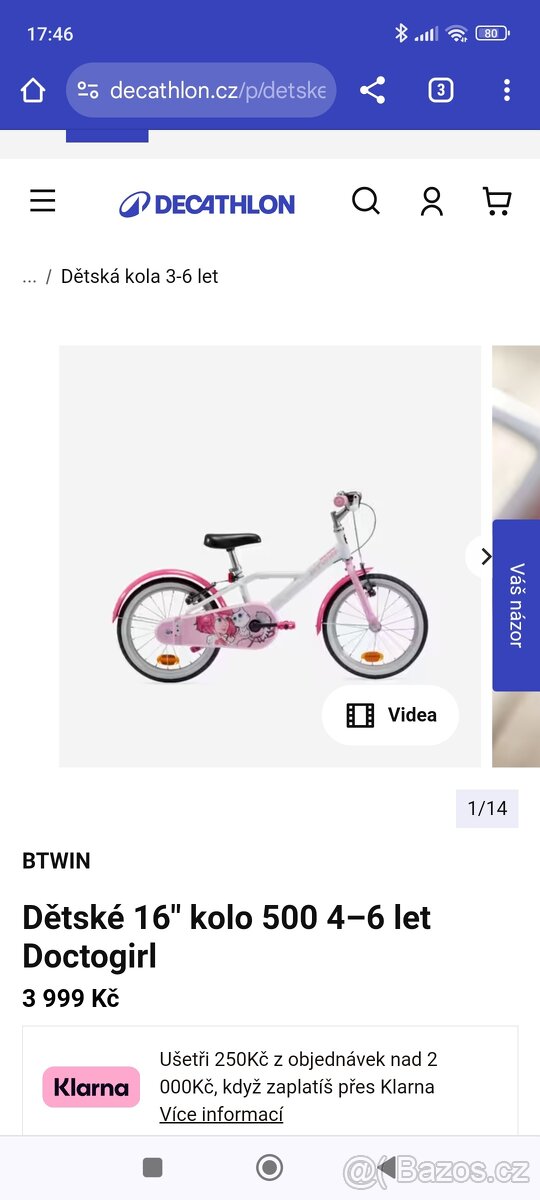Click the Decathlon logo

pyautogui.click(x=207, y=204)
